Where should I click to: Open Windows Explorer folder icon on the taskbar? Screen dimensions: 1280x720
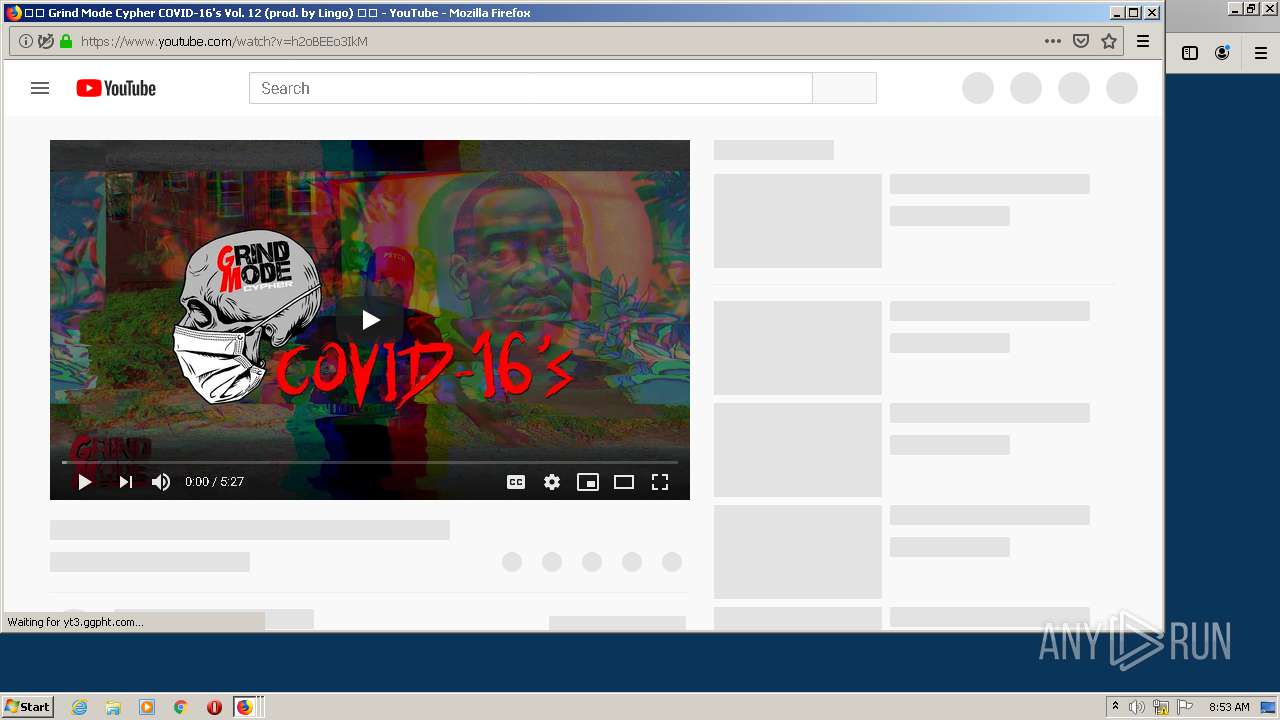(113, 707)
